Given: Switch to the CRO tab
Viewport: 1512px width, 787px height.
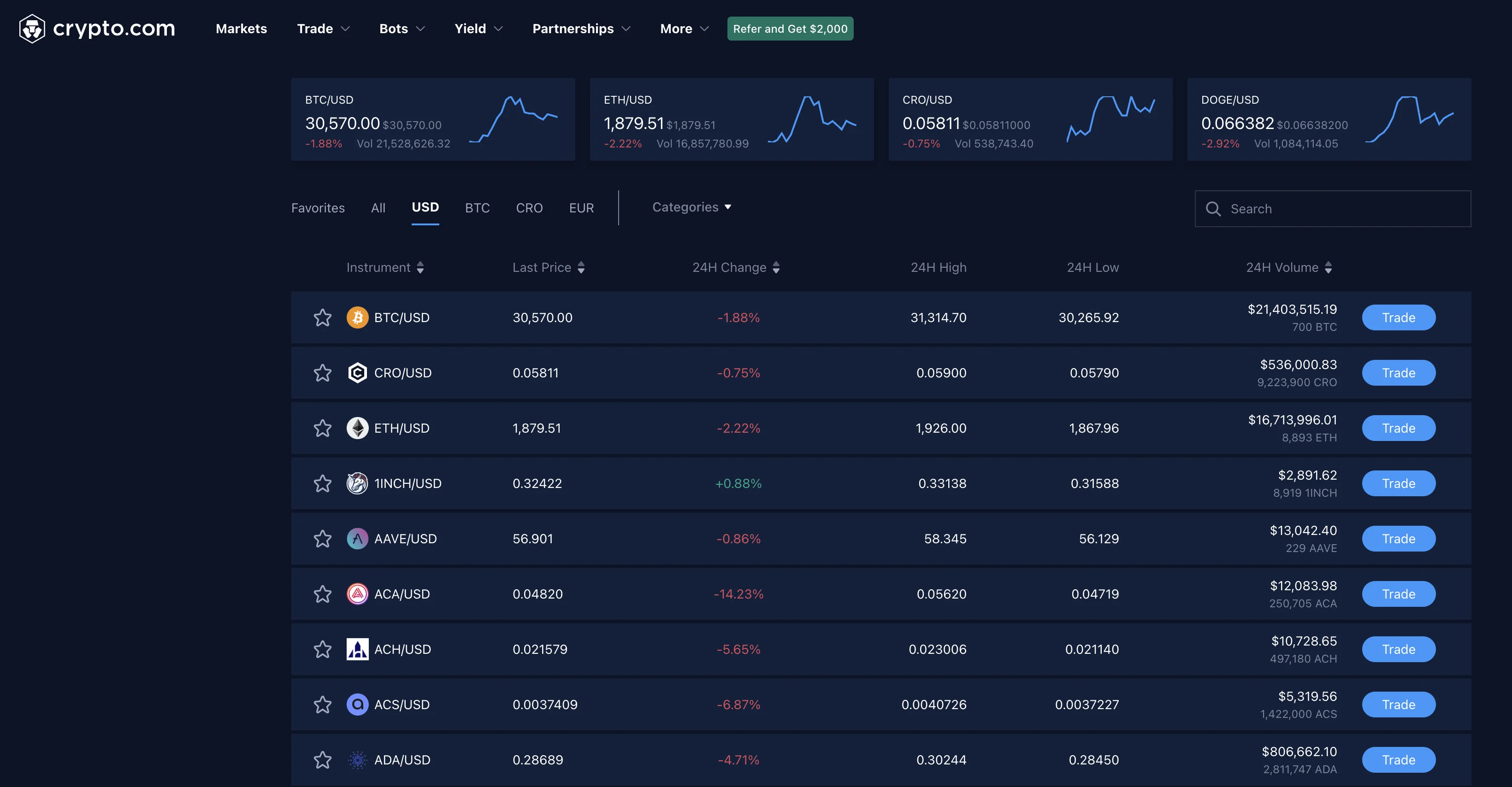Looking at the screenshot, I should [x=529, y=208].
